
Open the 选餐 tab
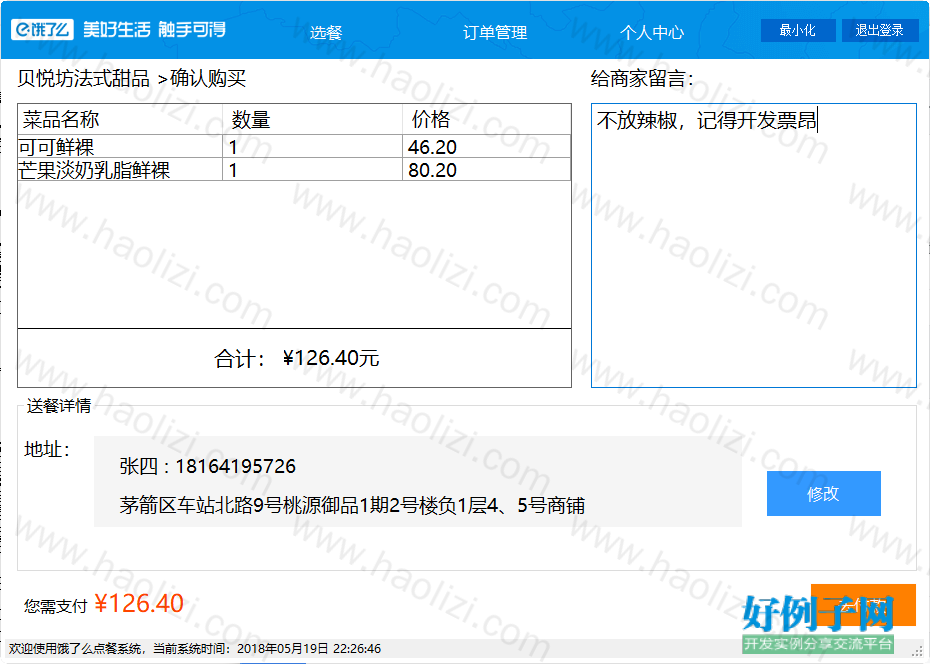click(x=326, y=32)
